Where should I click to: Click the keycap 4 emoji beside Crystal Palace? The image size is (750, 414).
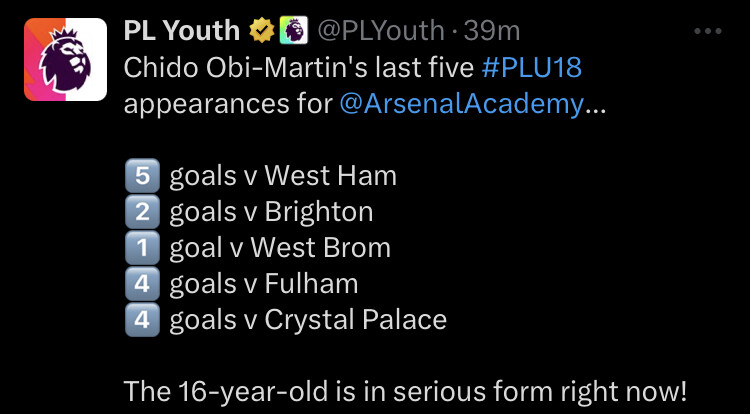click(x=142, y=319)
